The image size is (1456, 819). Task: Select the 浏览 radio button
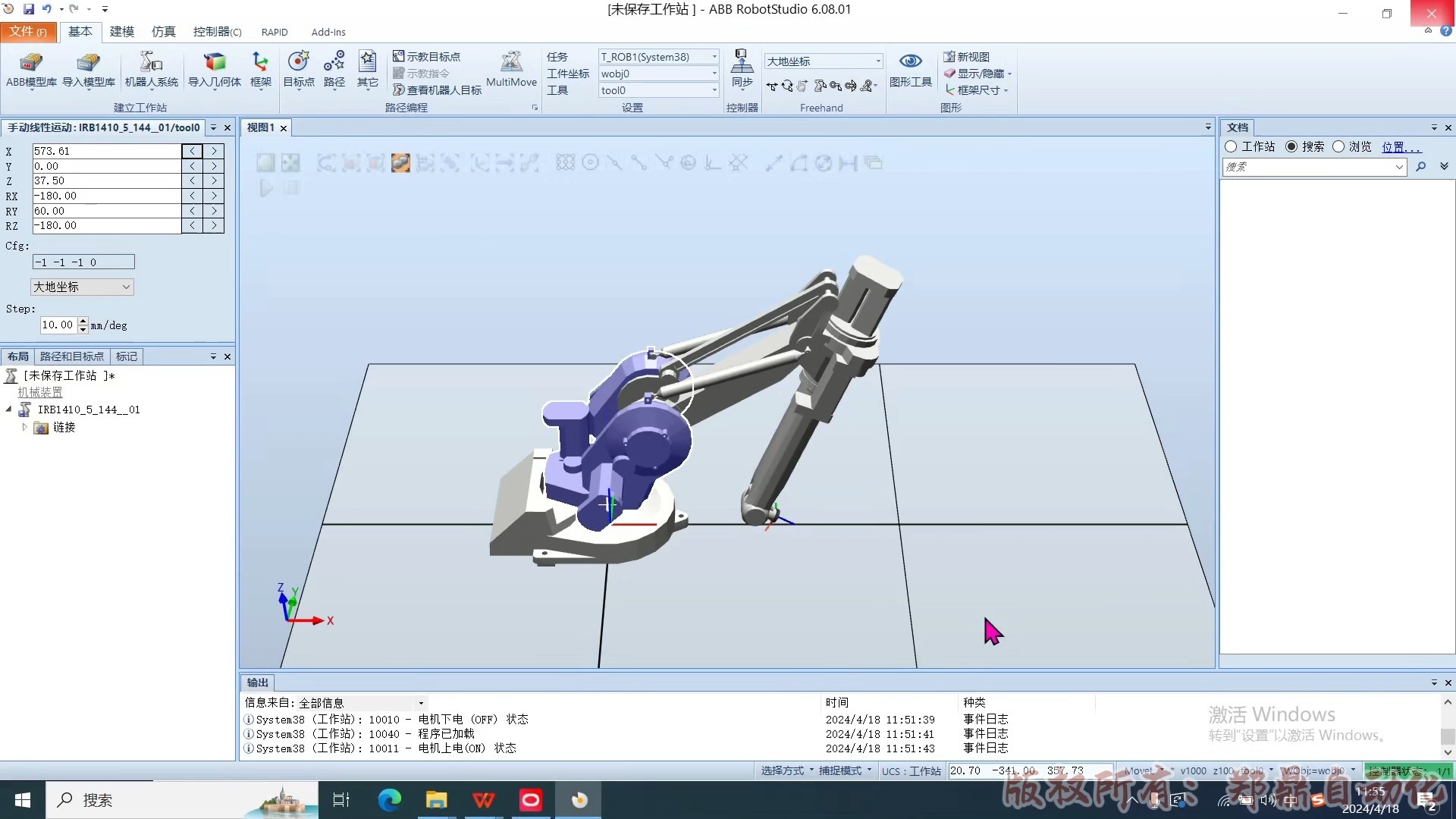(1338, 146)
